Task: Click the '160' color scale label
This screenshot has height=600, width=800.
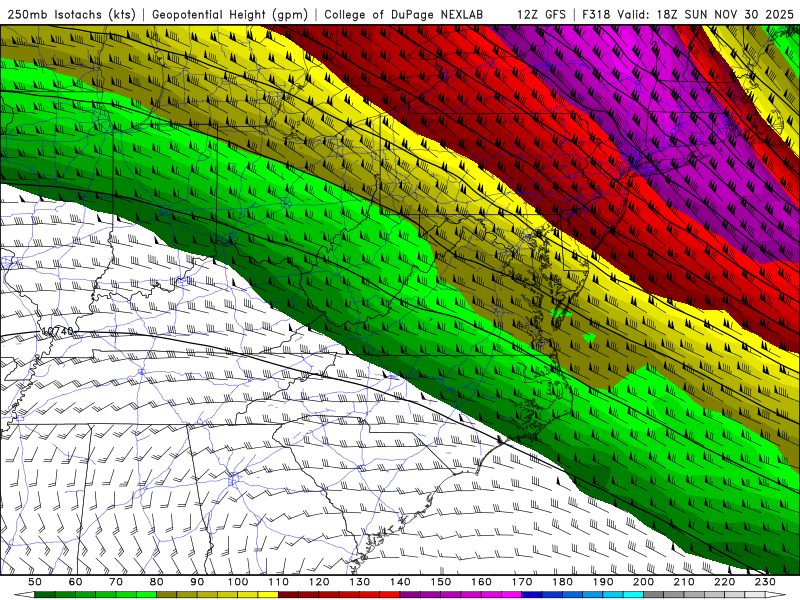Action: pos(482,582)
